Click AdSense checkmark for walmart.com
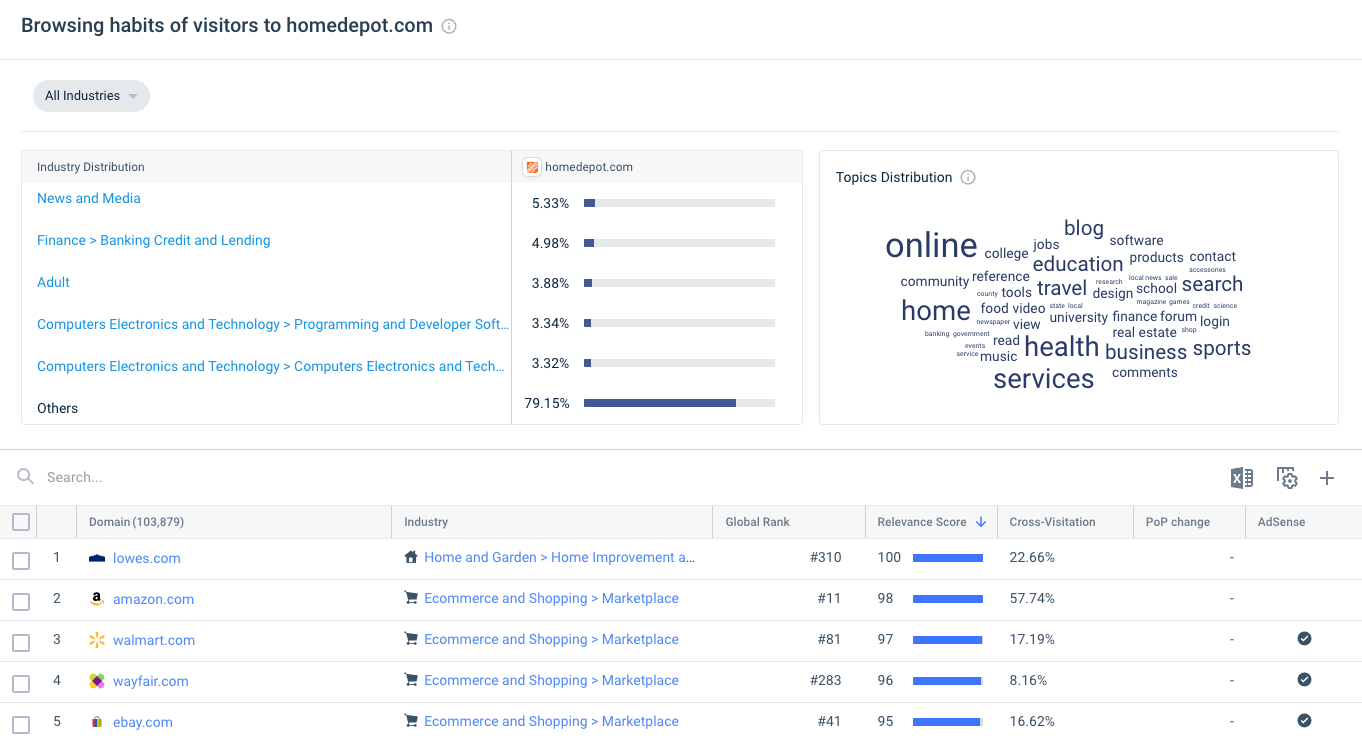This screenshot has width=1362, height=741. click(1304, 638)
